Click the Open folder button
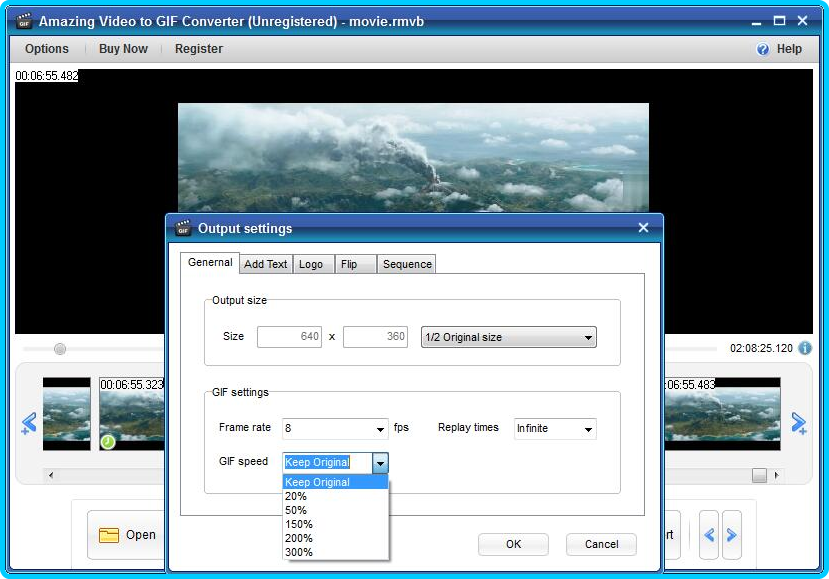 [127, 535]
